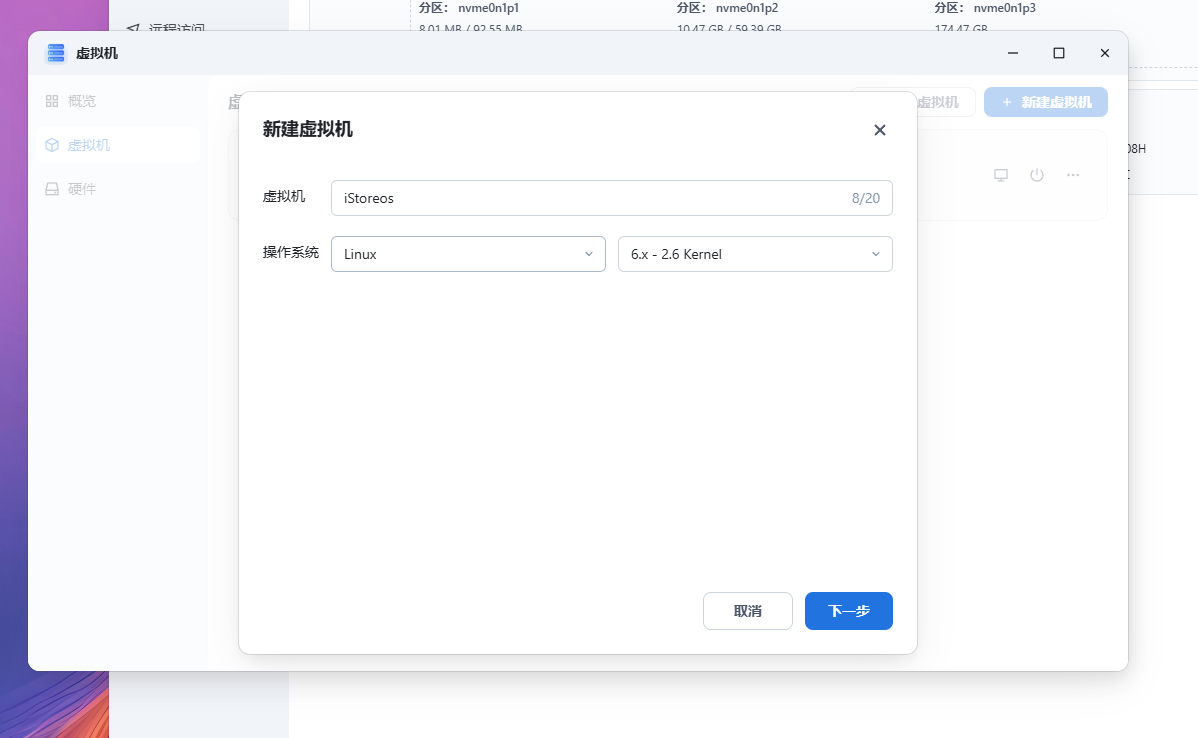Click the 远程访问 paper plane icon

pyautogui.click(x=132, y=28)
